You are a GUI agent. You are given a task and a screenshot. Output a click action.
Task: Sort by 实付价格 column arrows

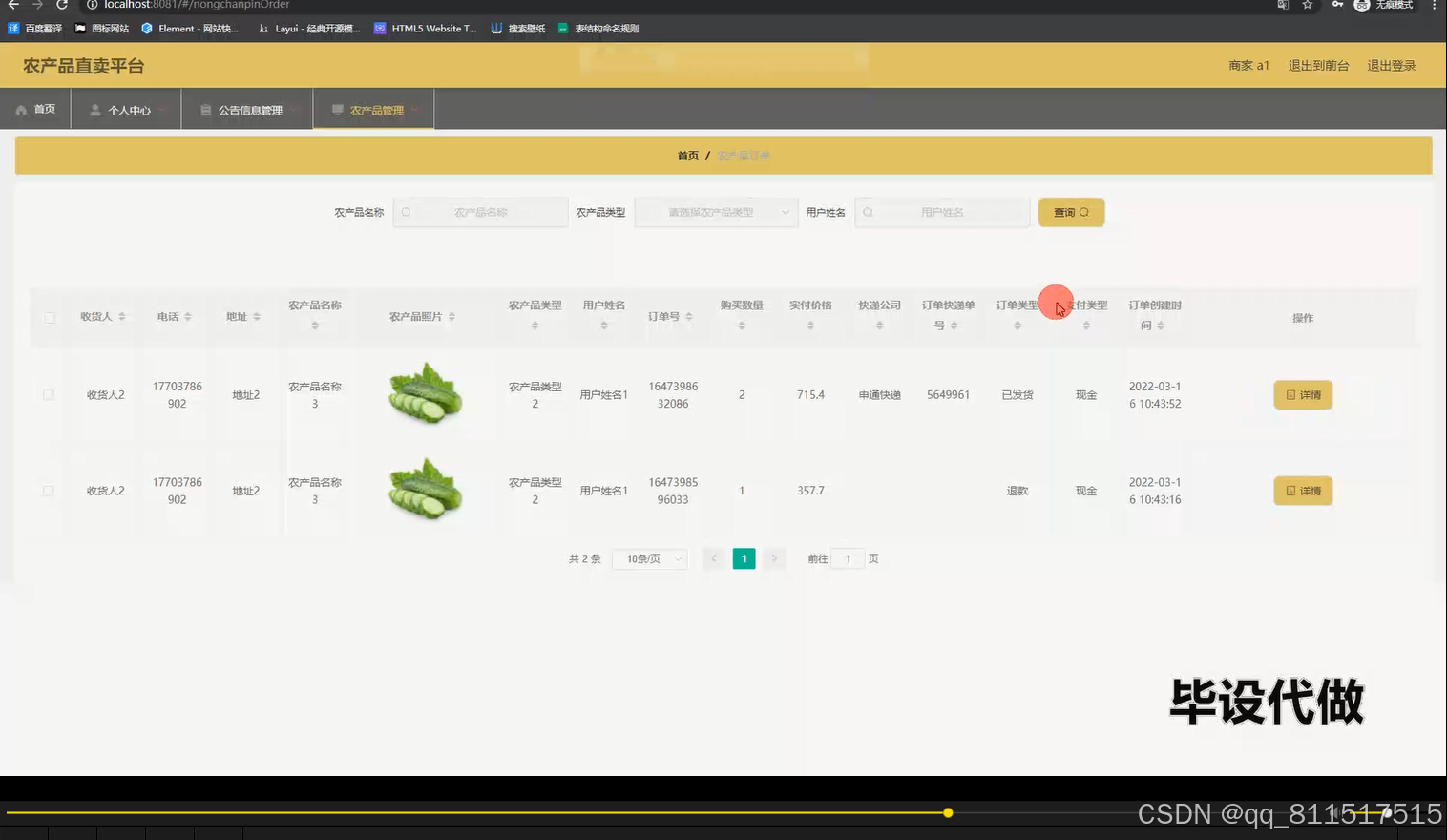pos(810,325)
